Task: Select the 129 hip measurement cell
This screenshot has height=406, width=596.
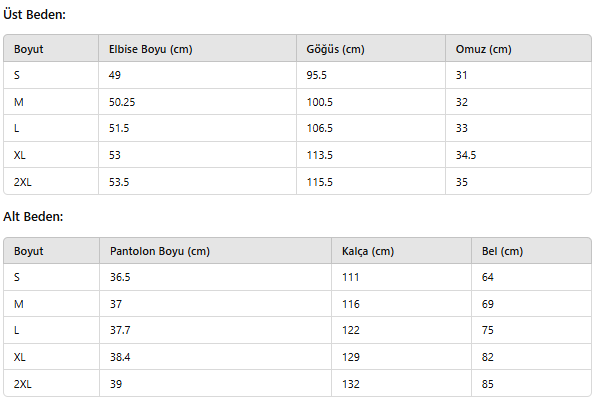Action: coord(401,357)
